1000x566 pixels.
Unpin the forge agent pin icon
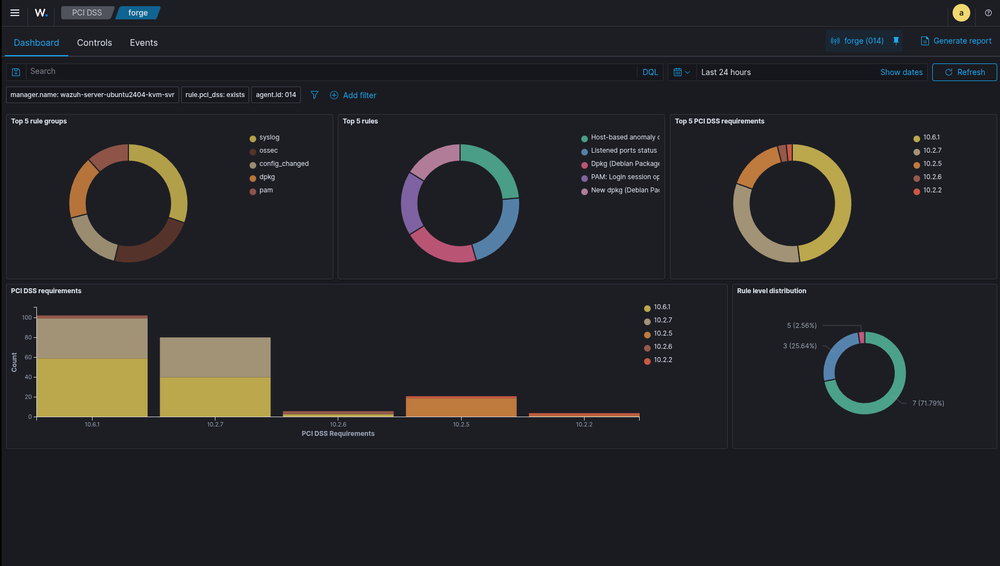895,41
